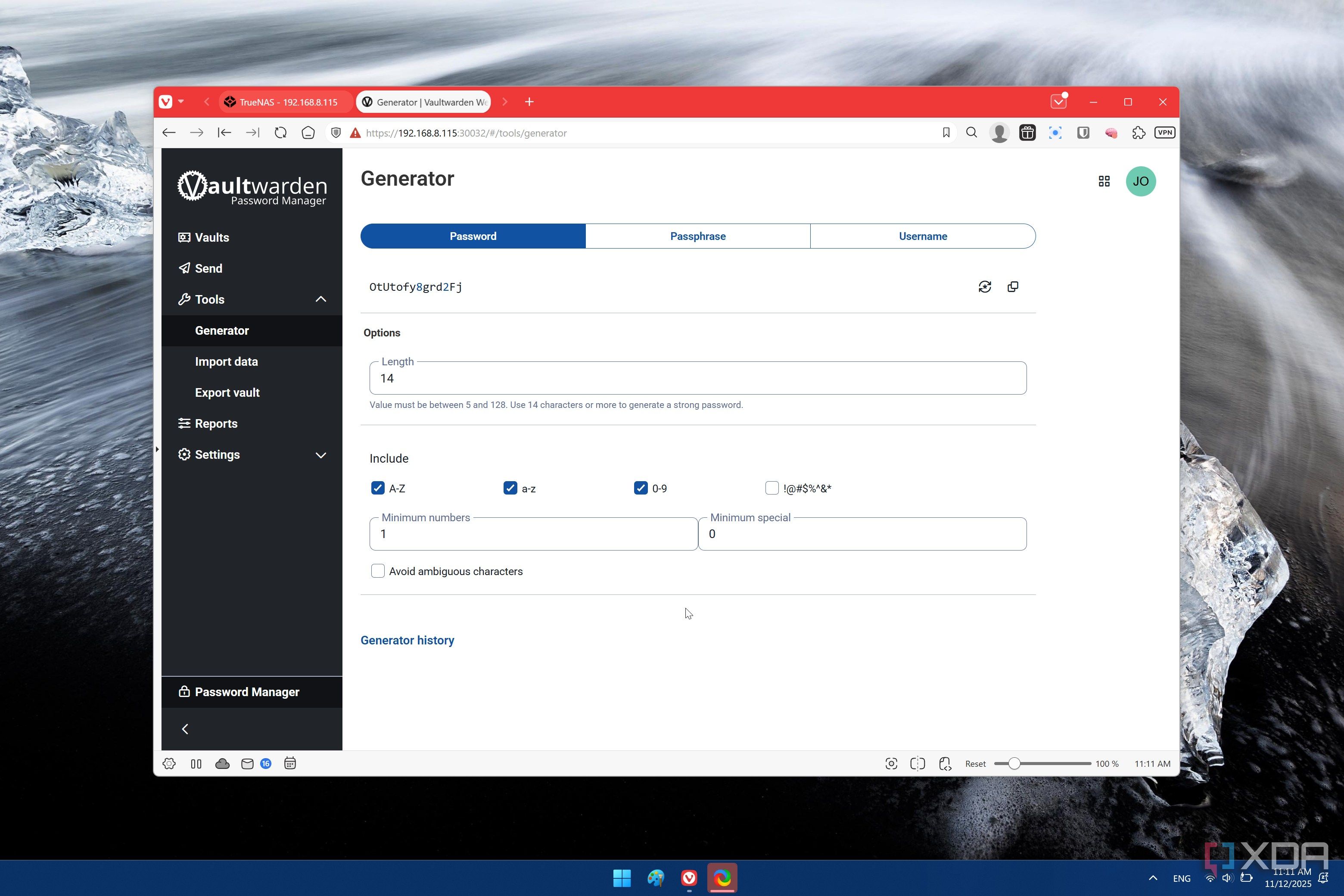Open the Vivaldi mail panel icon
Viewport: 1344px width, 896px height.
click(x=247, y=763)
